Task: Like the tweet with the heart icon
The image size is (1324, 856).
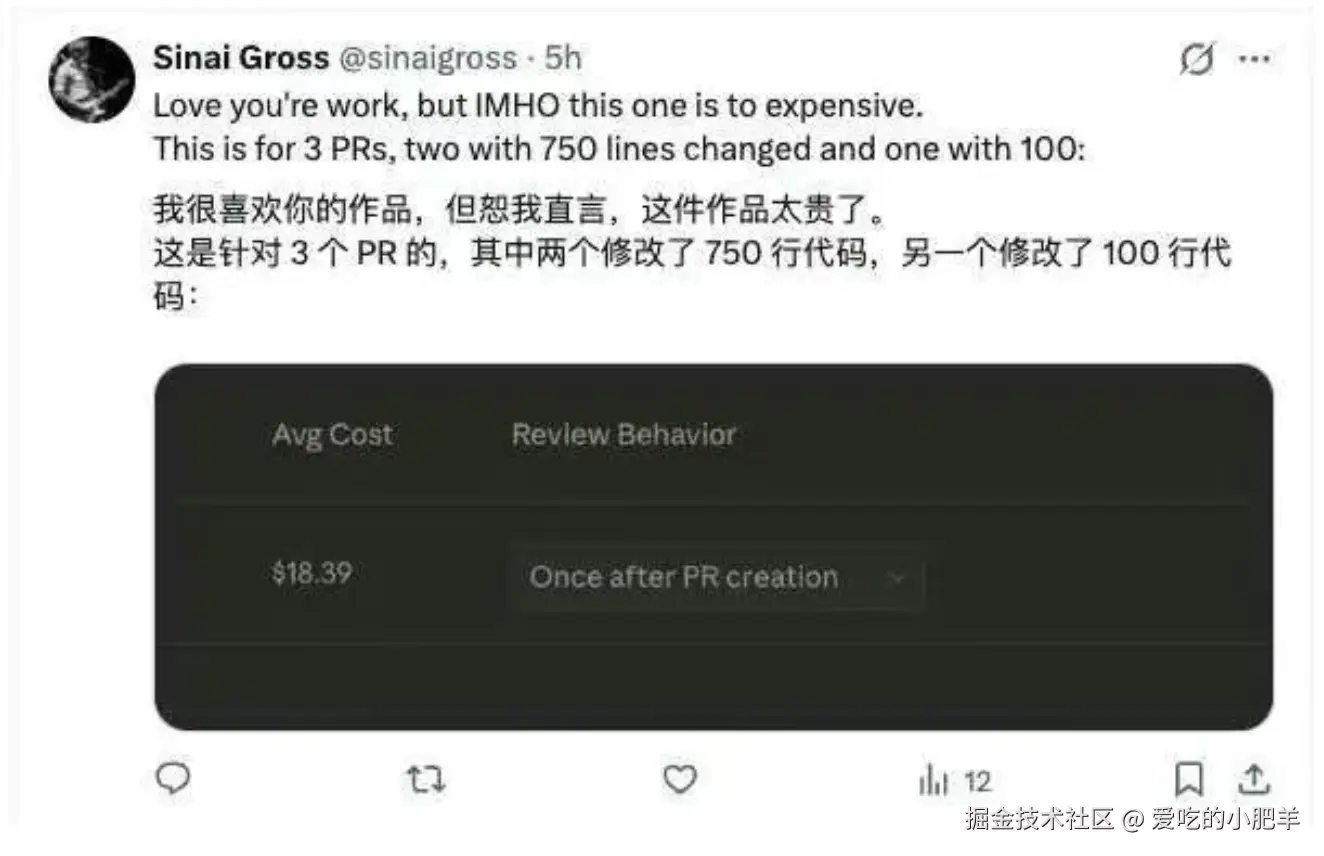Action: click(x=680, y=778)
